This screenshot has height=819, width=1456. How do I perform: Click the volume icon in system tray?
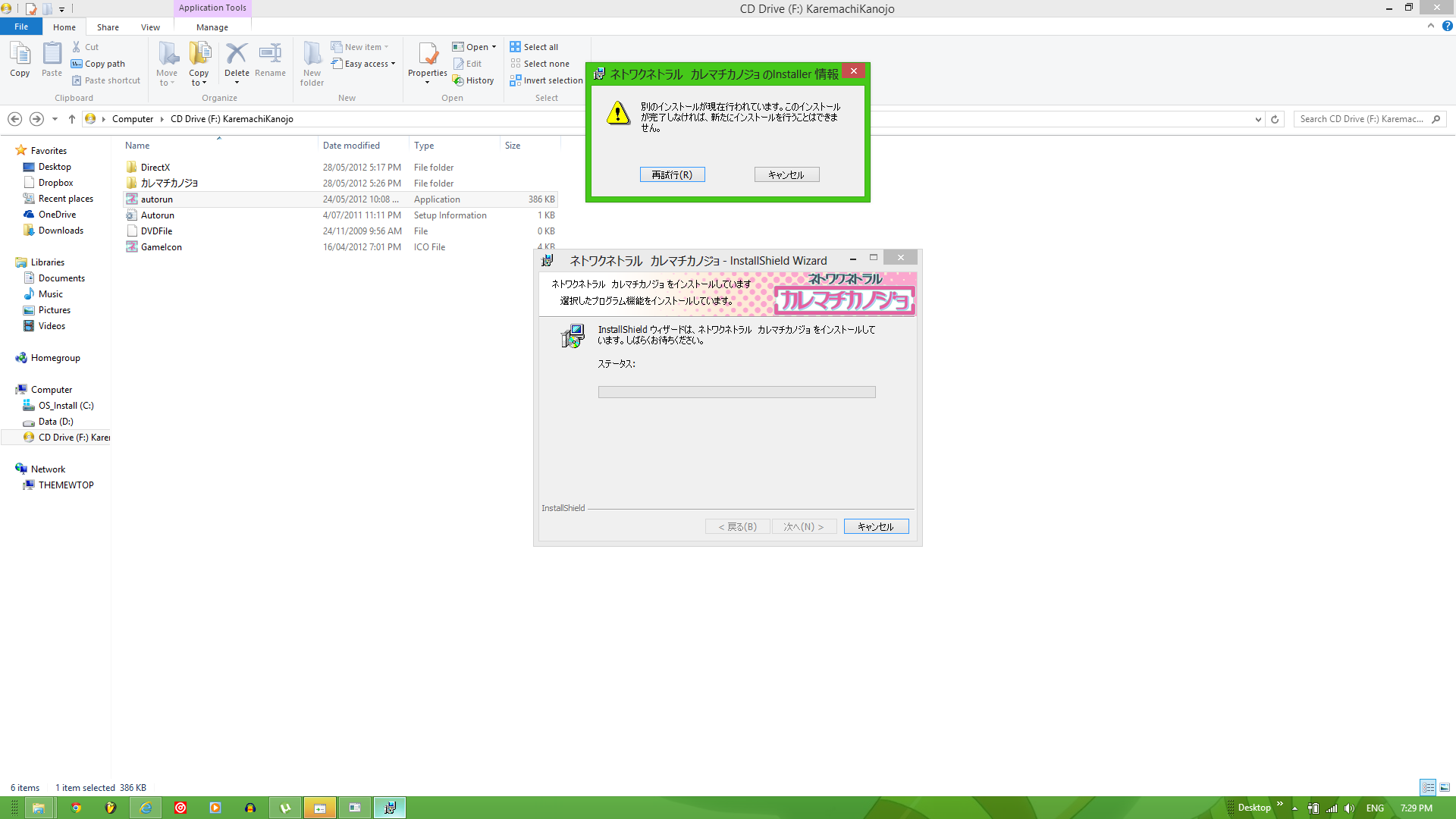coord(1349,808)
